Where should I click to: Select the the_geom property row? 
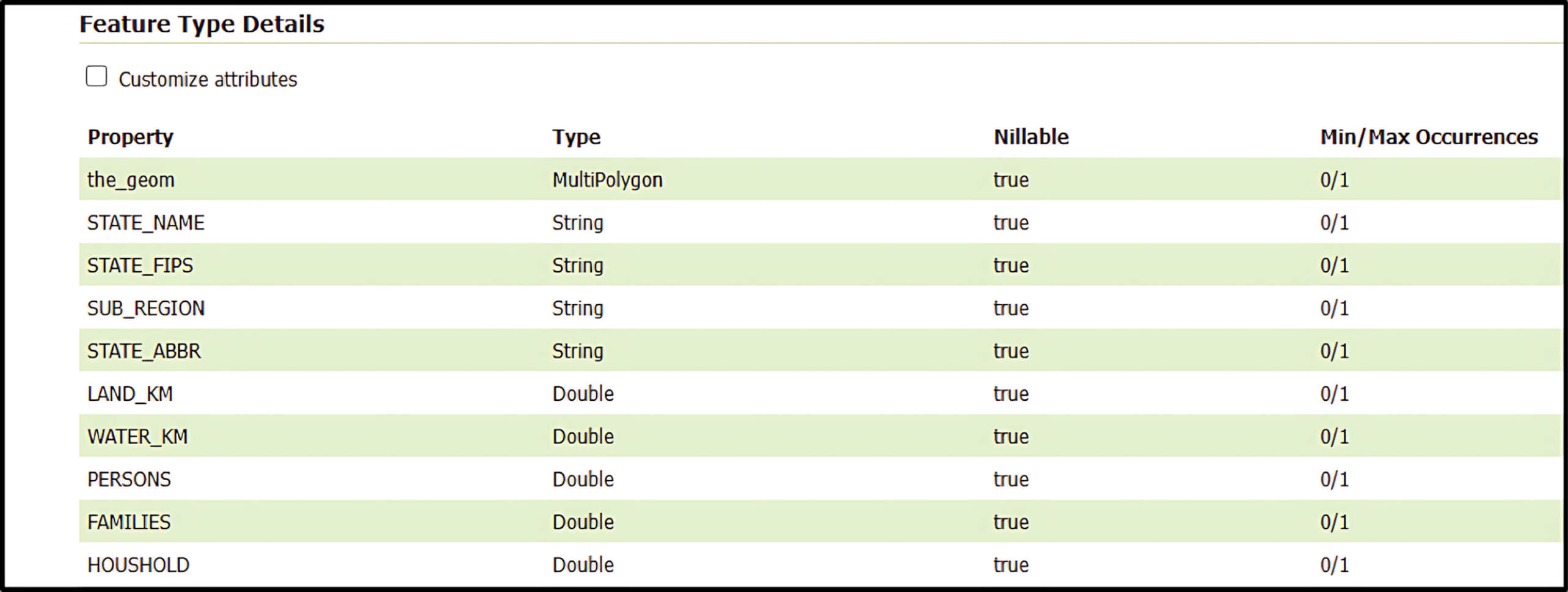coord(131,179)
